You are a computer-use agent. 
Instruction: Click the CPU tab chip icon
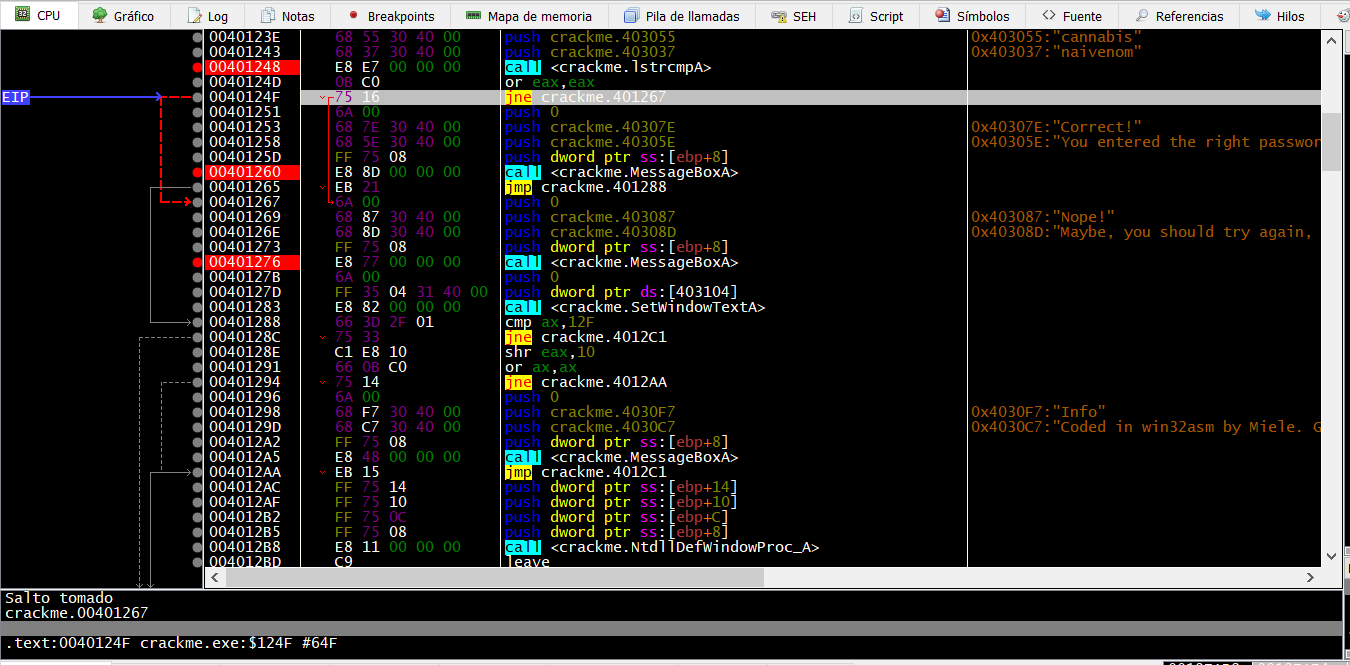21,16
